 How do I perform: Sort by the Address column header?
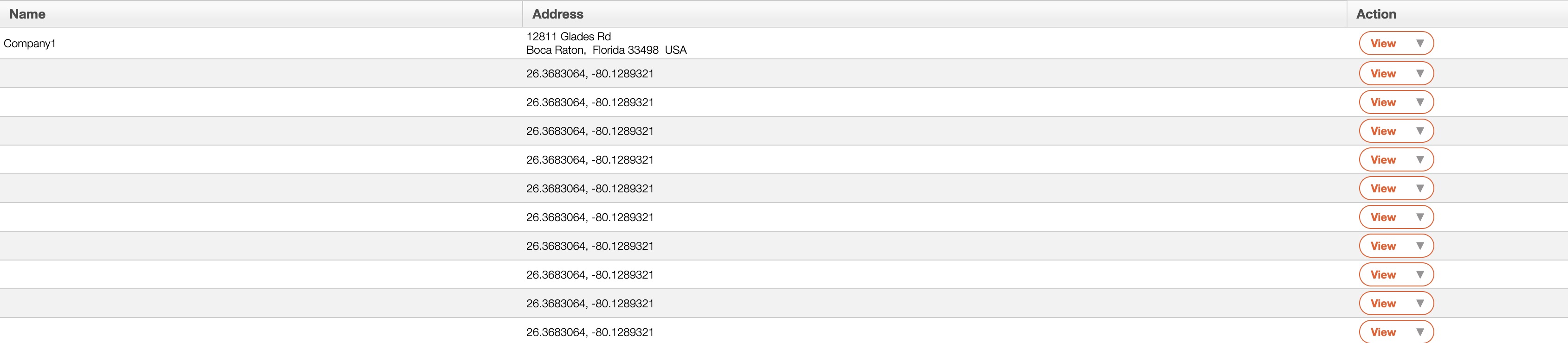557,14
